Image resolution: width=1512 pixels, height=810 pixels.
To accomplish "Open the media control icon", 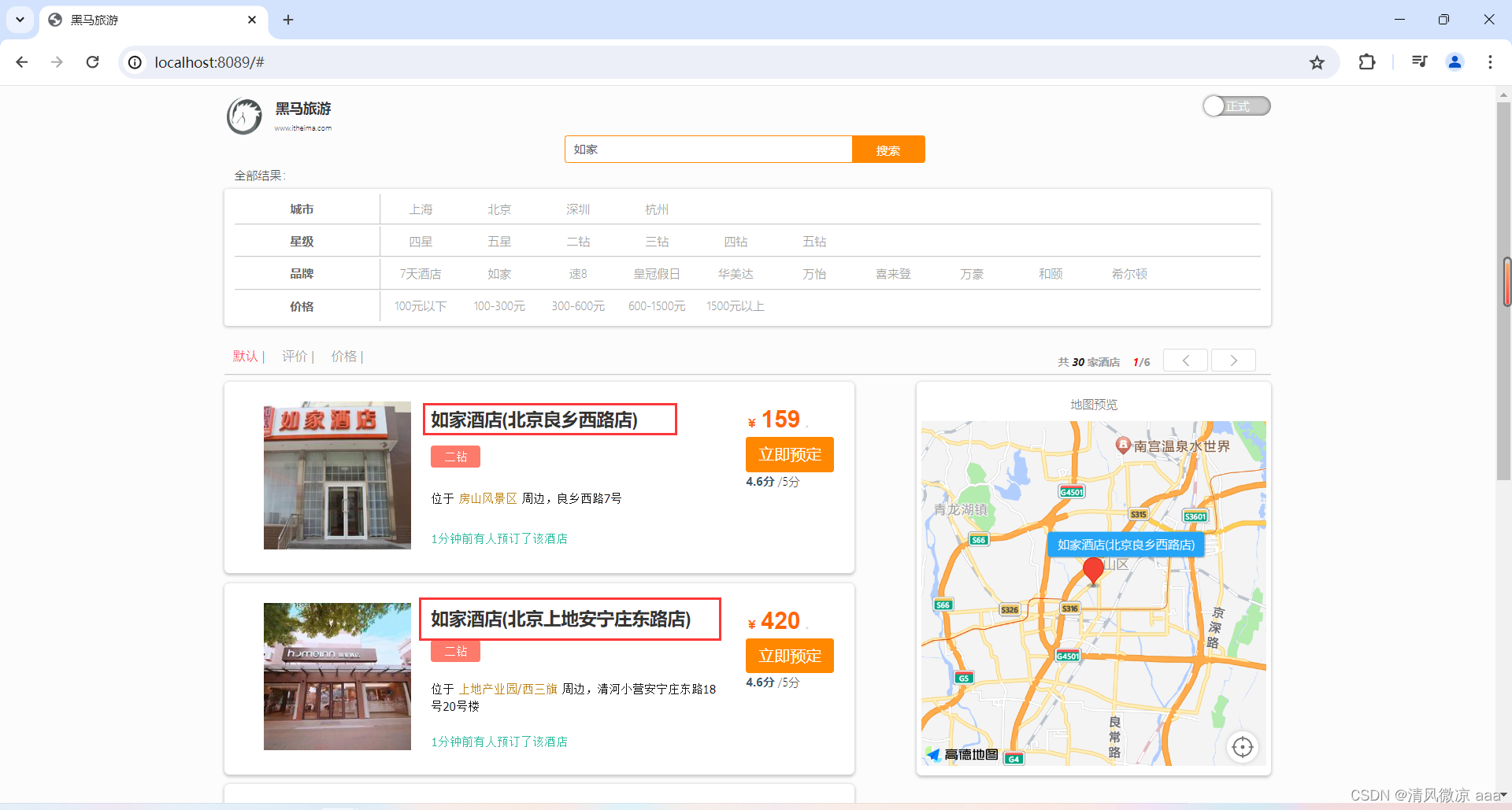I will click(x=1419, y=62).
